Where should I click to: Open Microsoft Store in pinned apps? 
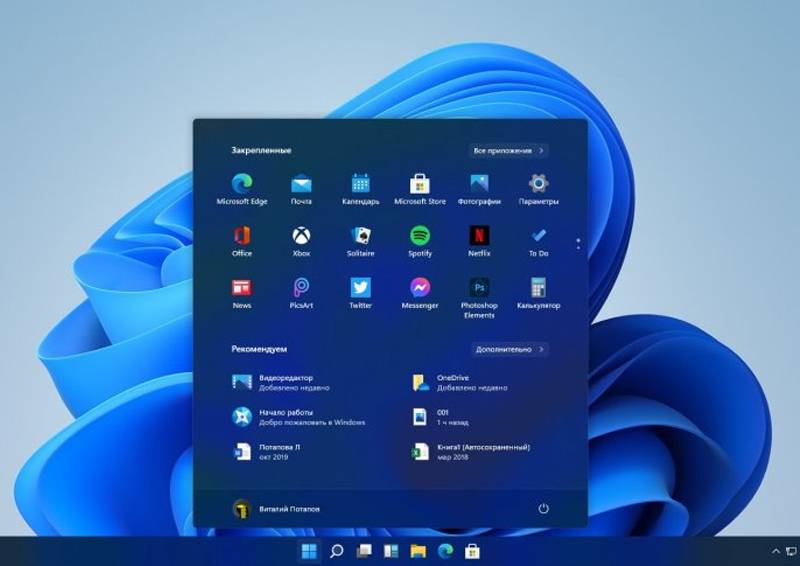pyautogui.click(x=419, y=189)
